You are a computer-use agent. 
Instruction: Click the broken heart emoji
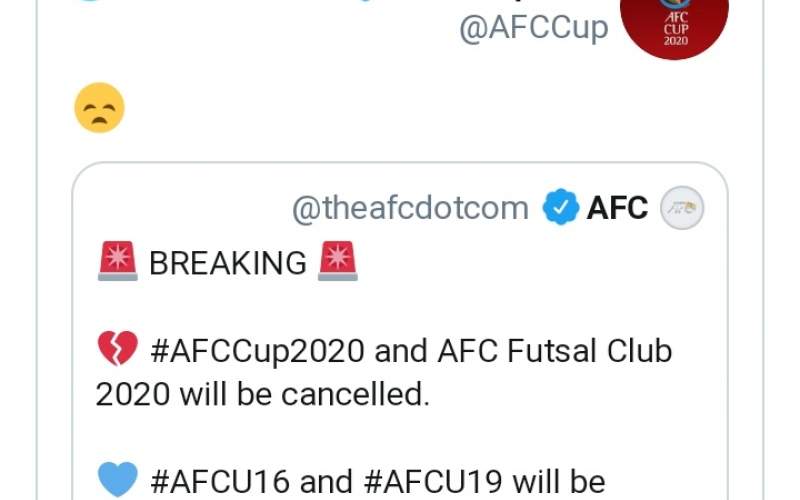118,351
